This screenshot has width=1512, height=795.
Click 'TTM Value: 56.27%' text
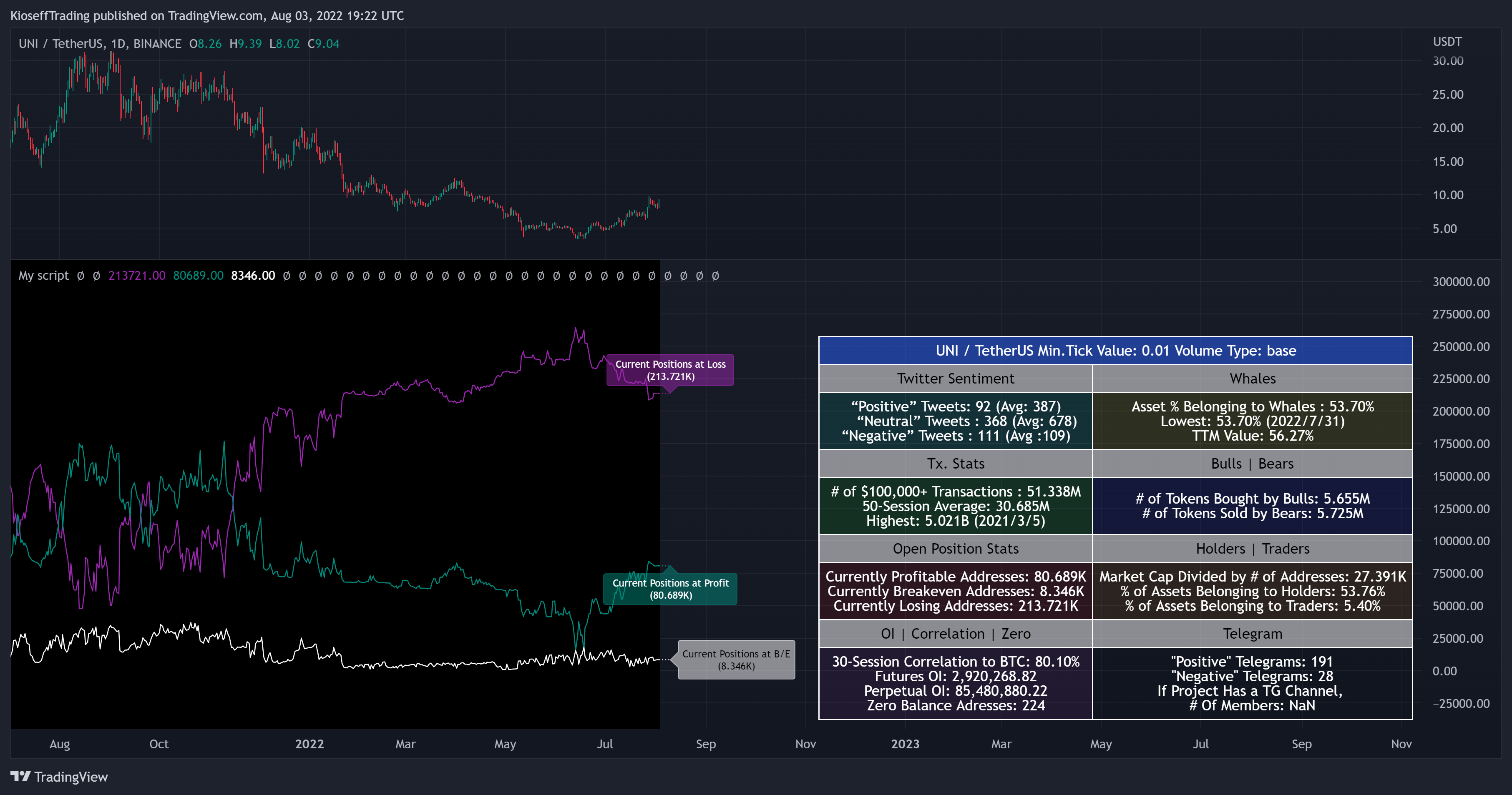(1253, 436)
